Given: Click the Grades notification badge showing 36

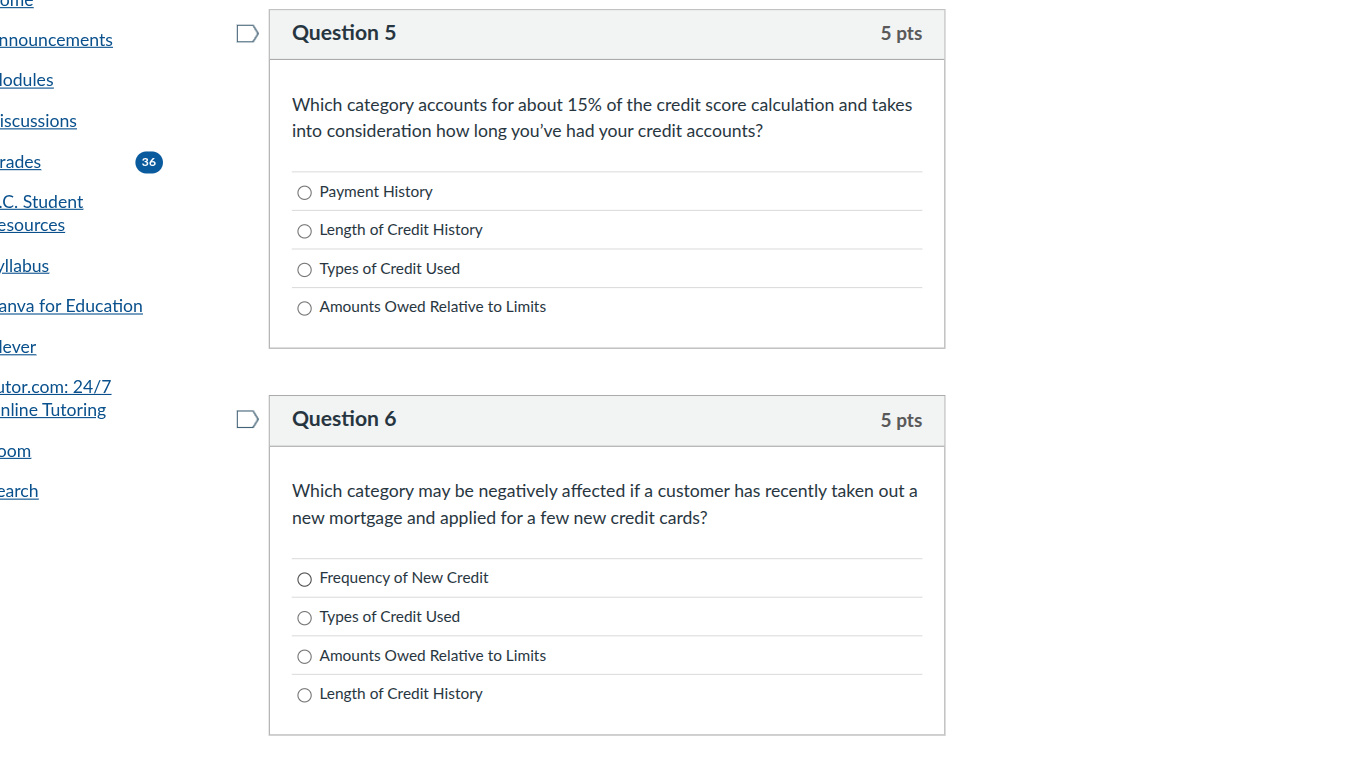Looking at the screenshot, I should [148, 162].
